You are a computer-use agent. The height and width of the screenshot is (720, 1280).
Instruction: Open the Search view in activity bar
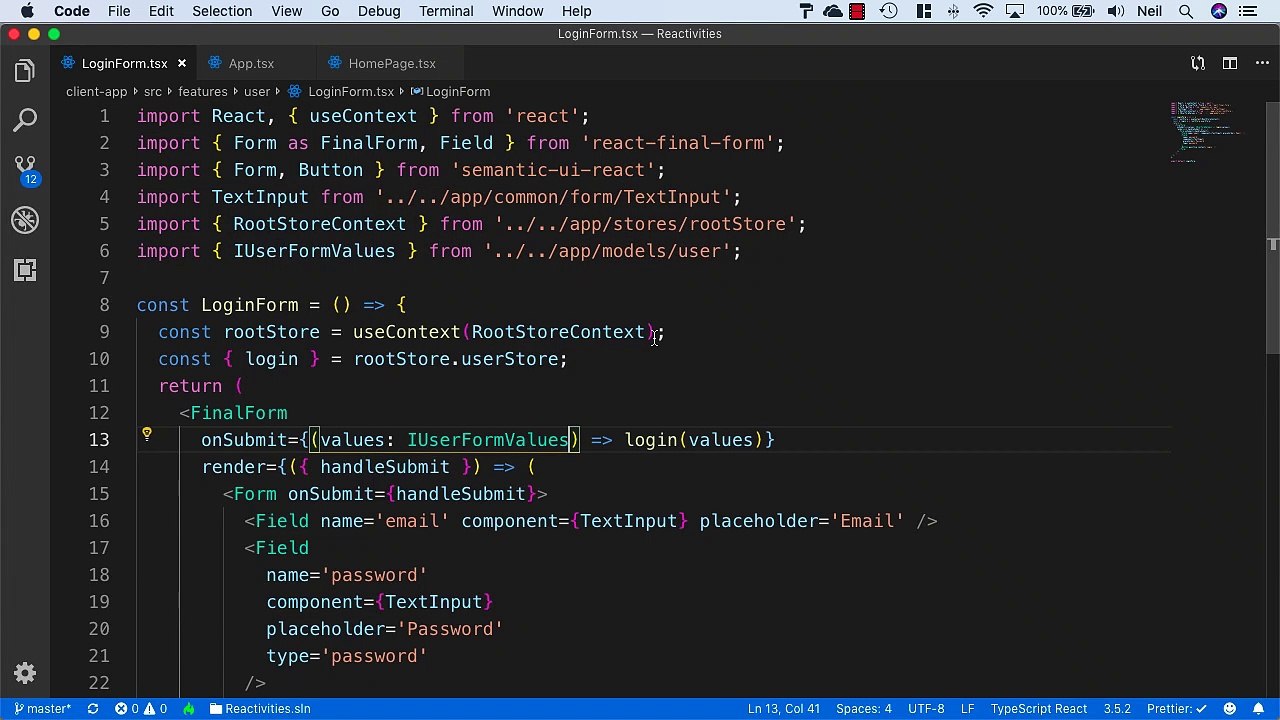tap(25, 121)
